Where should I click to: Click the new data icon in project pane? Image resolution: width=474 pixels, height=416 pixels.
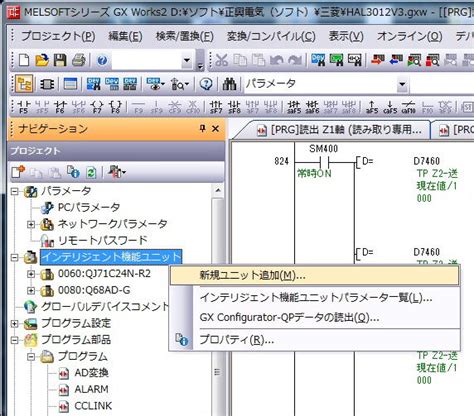pyautogui.click(x=18, y=172)
